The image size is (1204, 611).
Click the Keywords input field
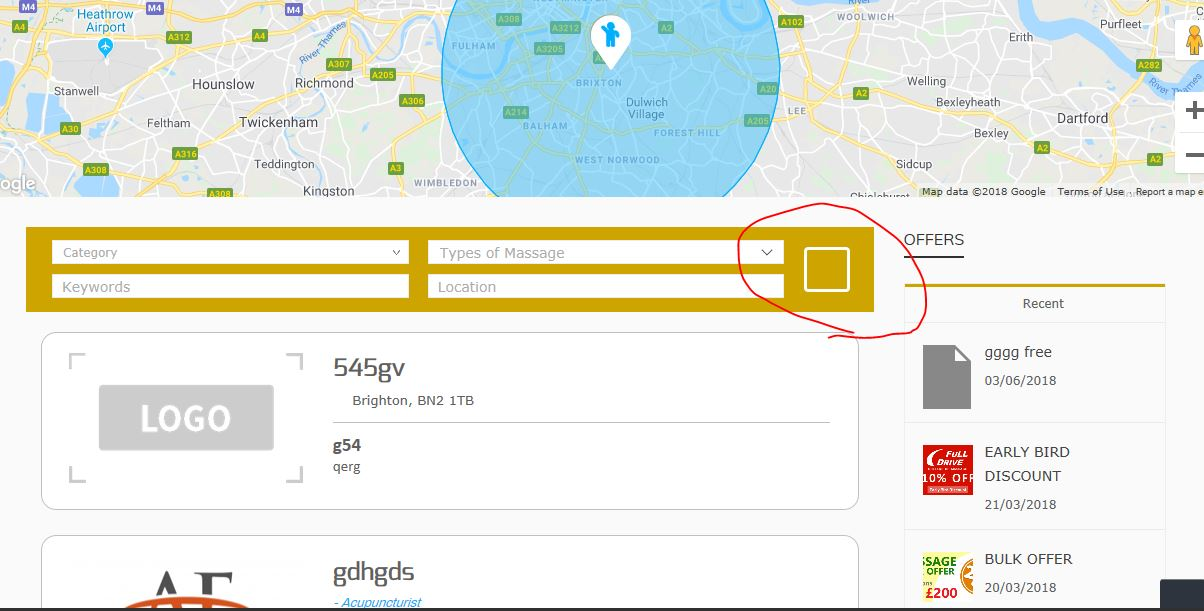[230, 286]
